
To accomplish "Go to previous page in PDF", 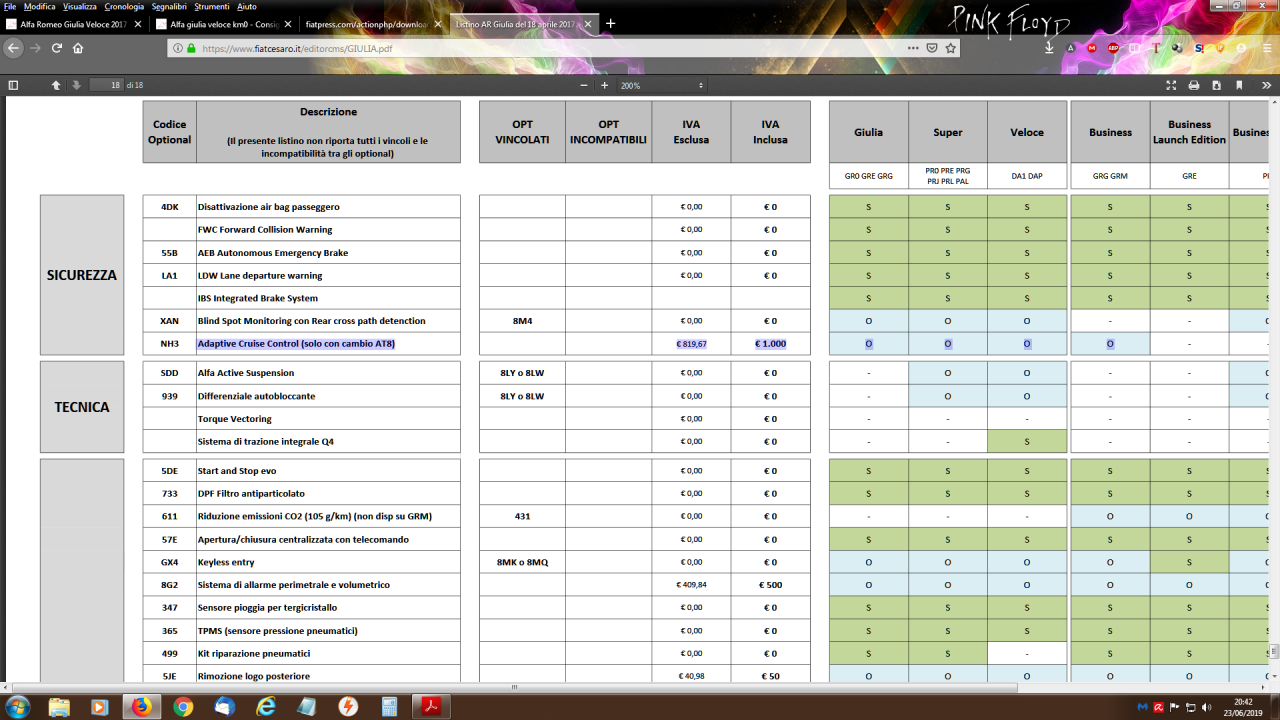I will [56, 85].
